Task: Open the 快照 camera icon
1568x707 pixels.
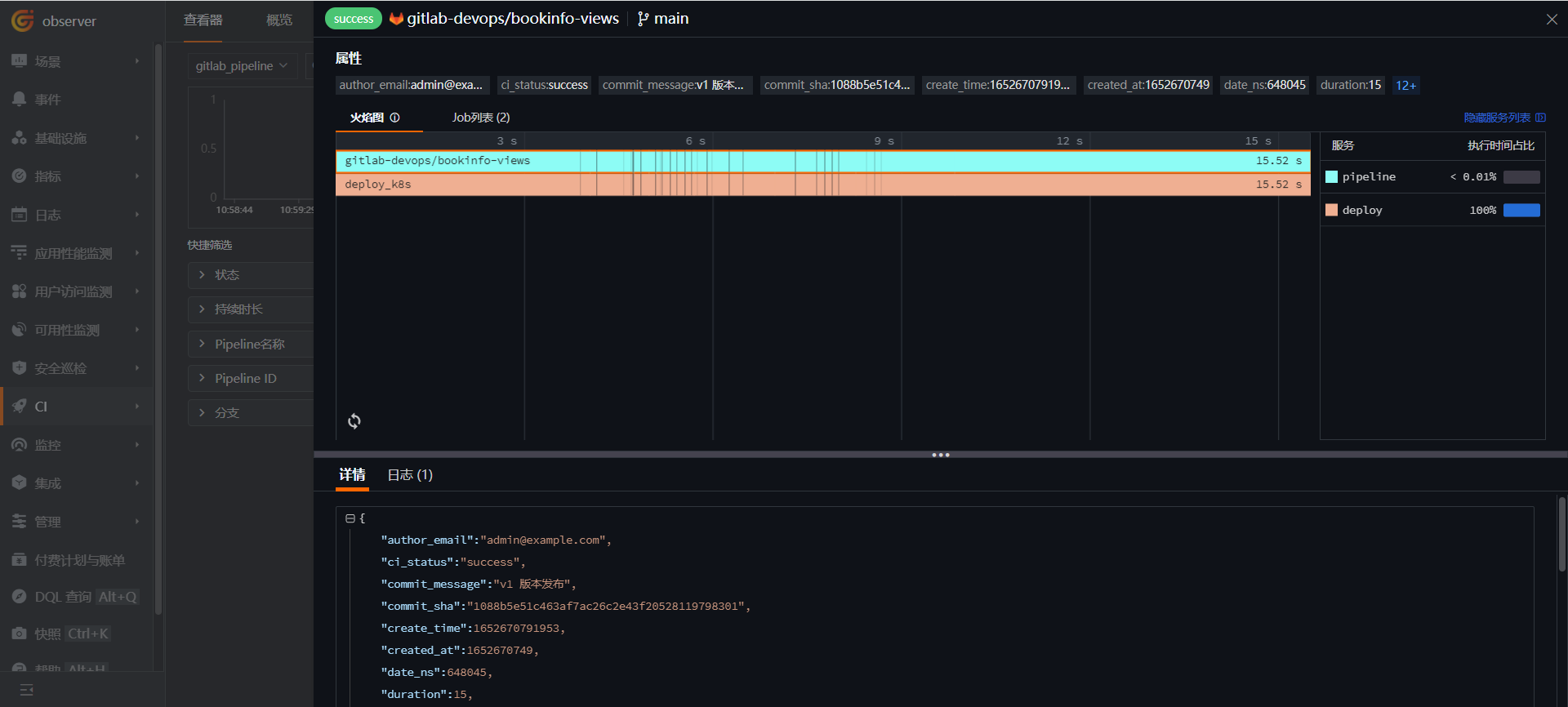Action: point(19,634)
